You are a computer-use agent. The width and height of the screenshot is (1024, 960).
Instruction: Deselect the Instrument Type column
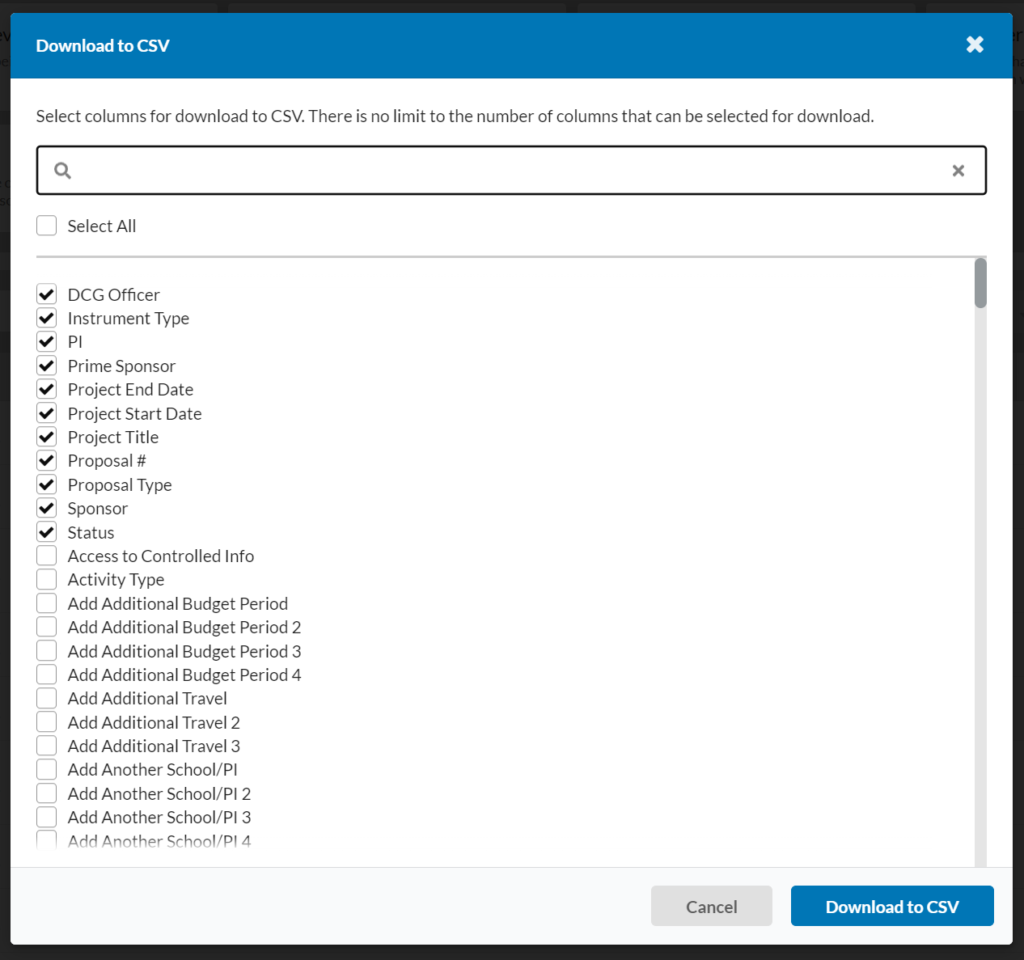click(47, 318)
